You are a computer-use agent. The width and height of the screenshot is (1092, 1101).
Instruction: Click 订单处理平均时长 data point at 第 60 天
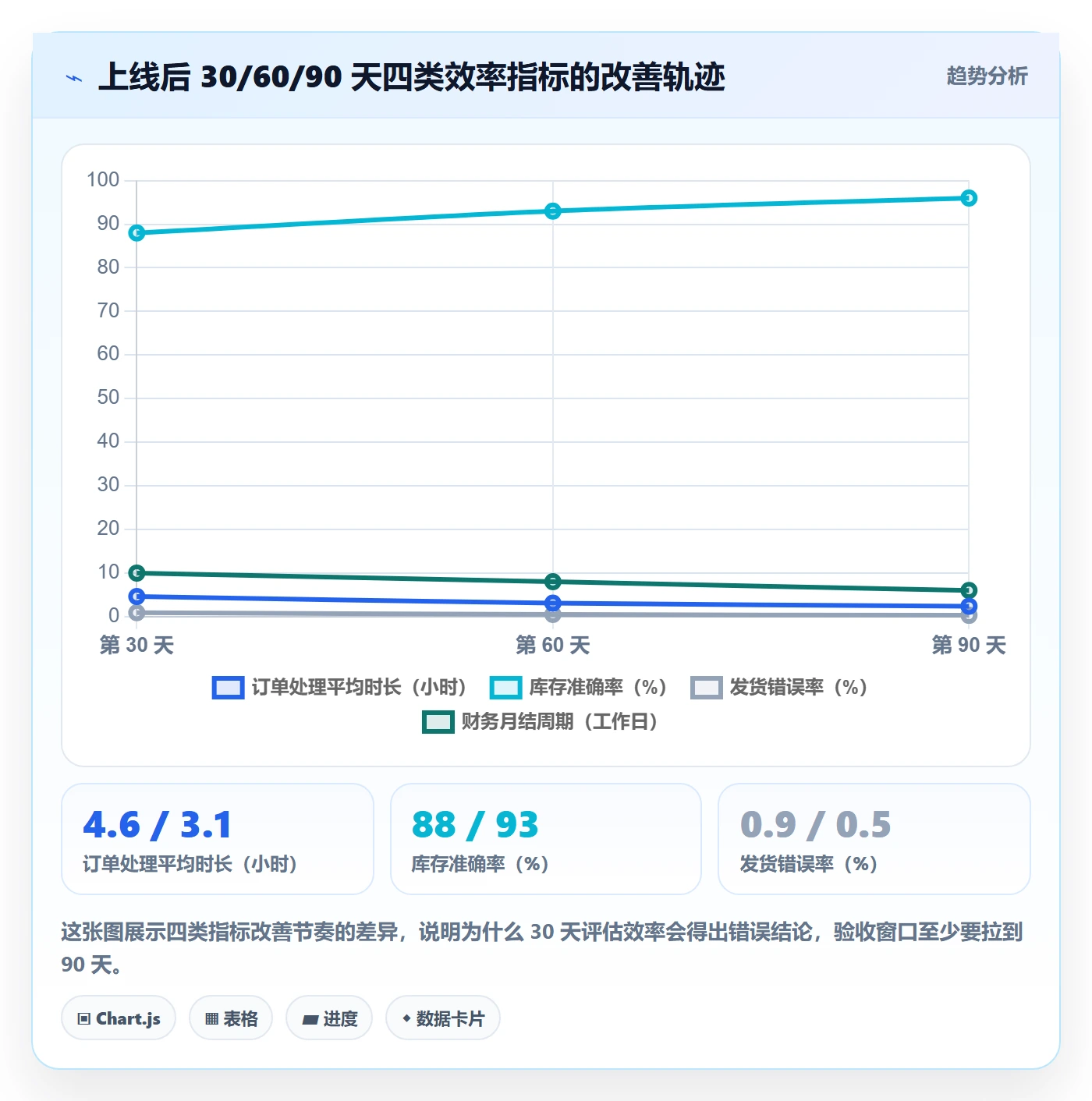point(553,603)
